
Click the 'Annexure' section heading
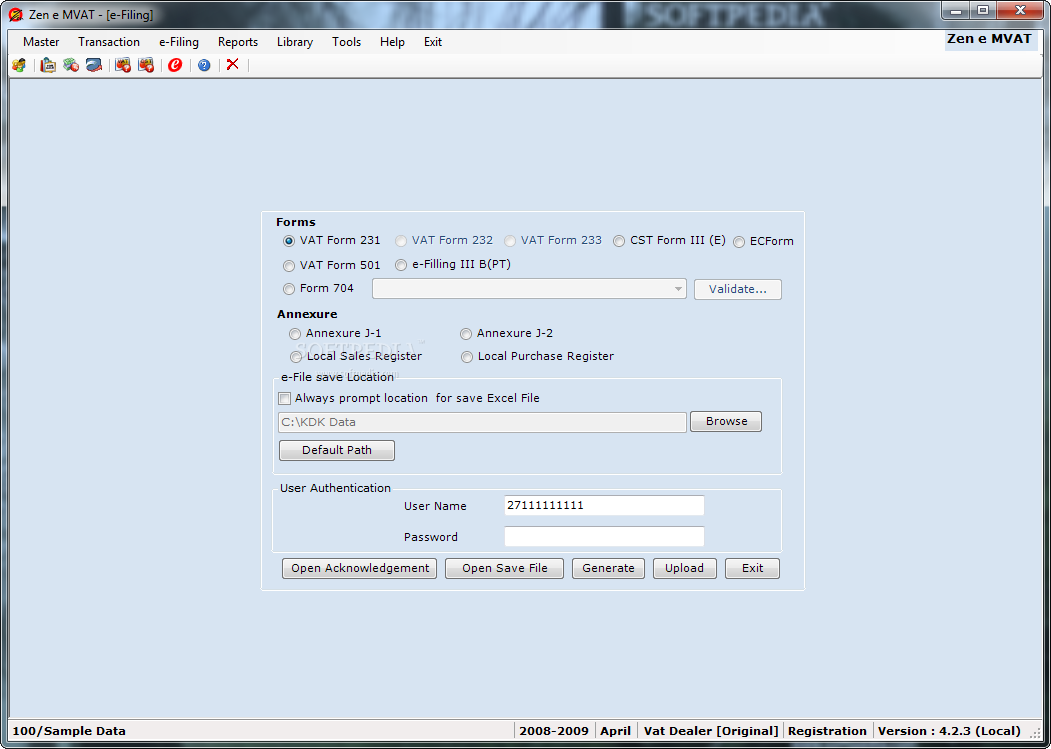tap(307, 314)
